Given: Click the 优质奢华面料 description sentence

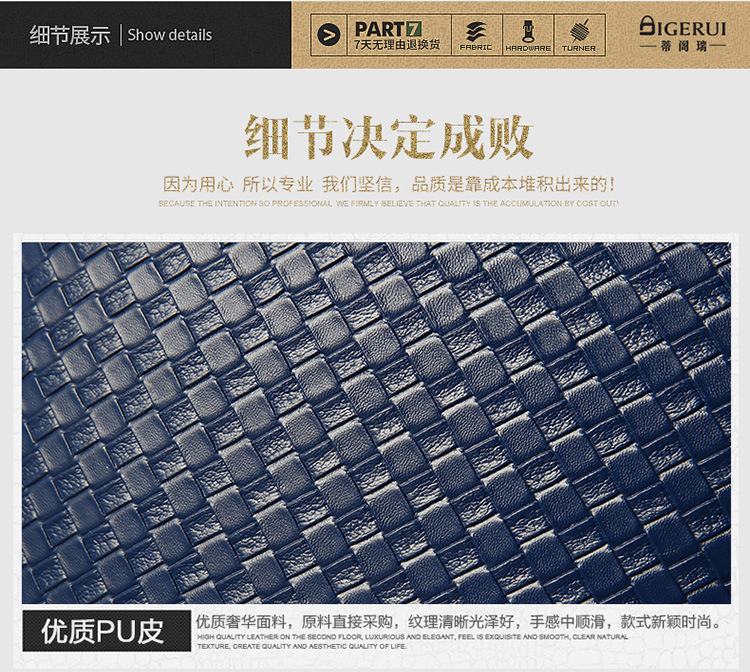Looking at the screenshot, I should [x=459, y=622].
